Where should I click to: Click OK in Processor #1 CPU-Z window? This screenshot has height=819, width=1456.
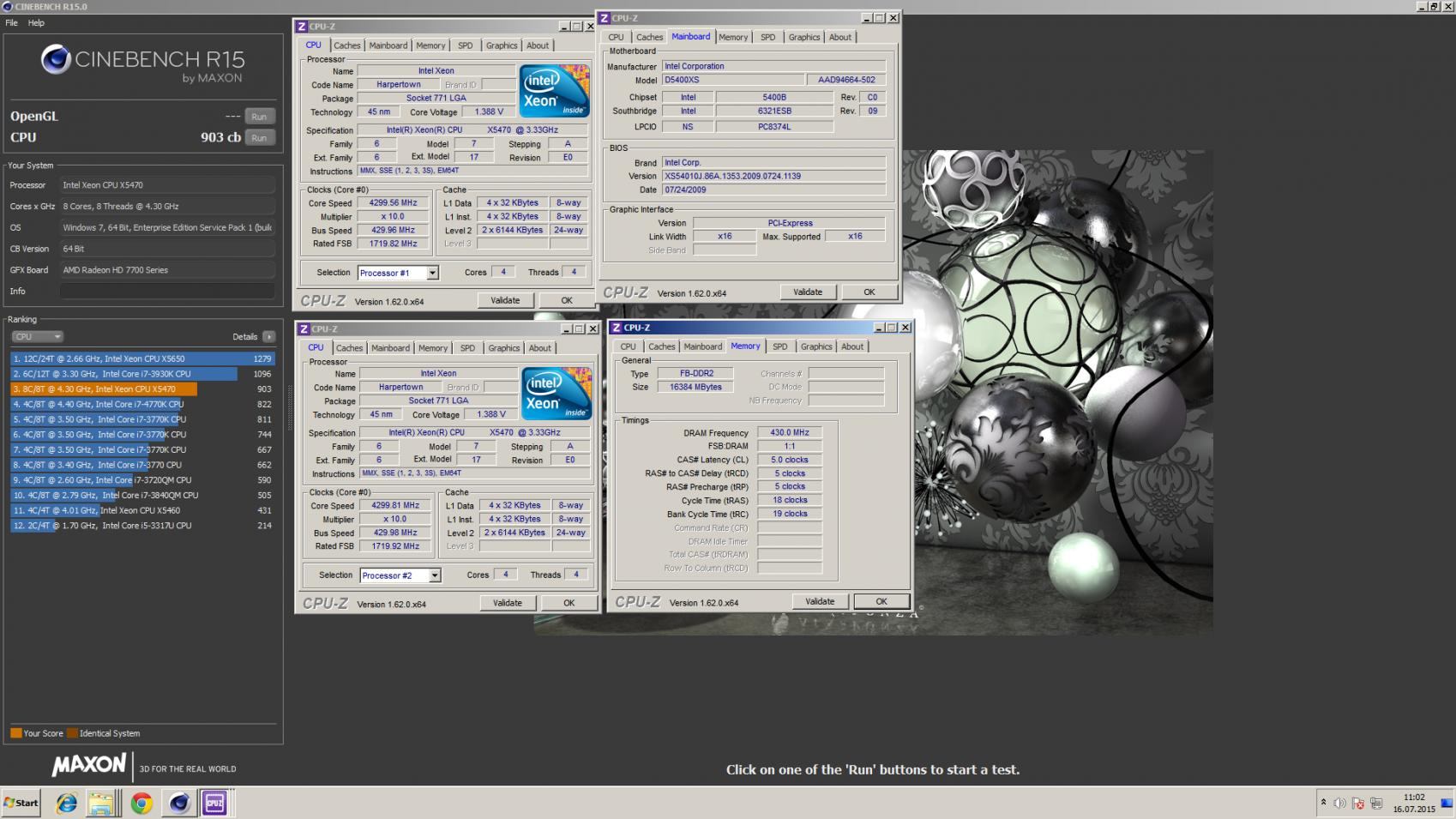(x=567, y=300)
